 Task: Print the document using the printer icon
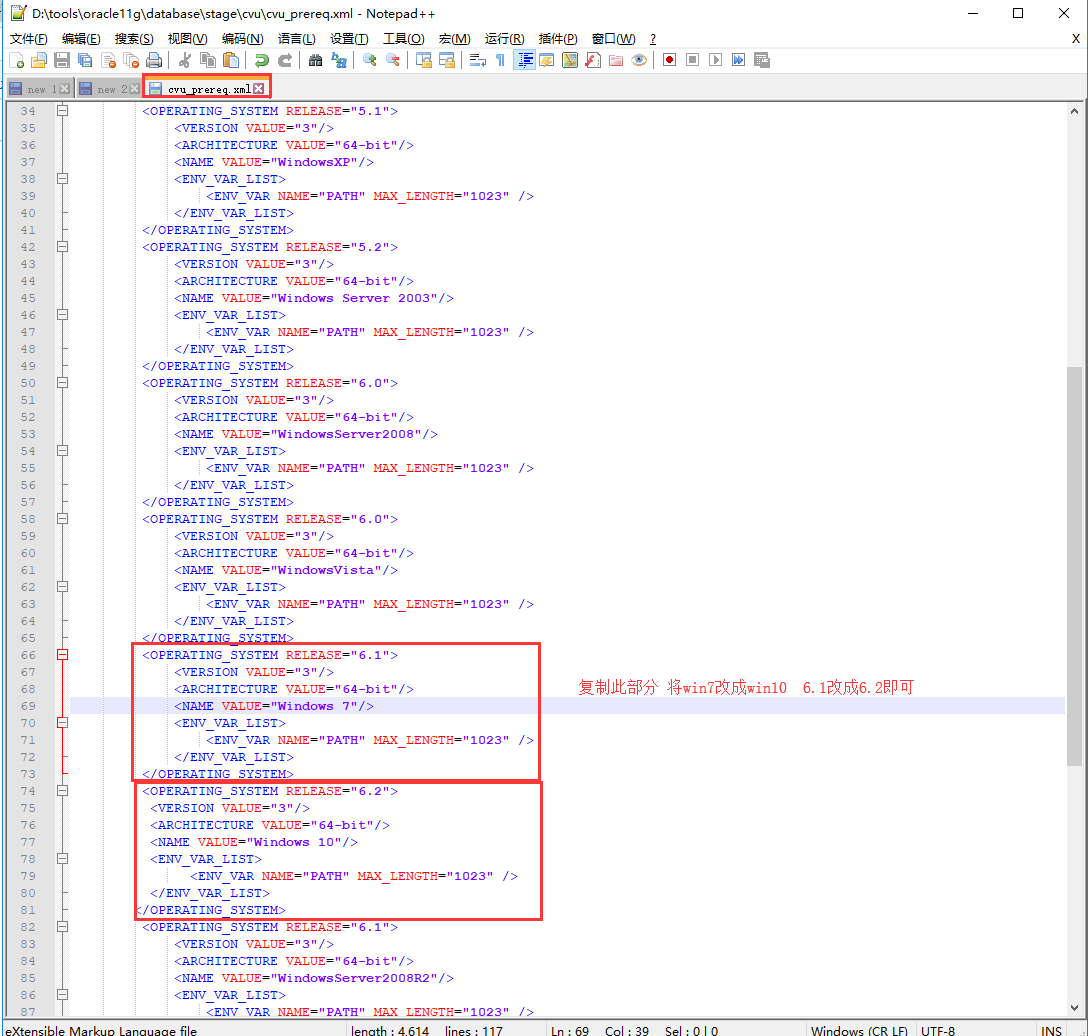(x=154, y=60)
